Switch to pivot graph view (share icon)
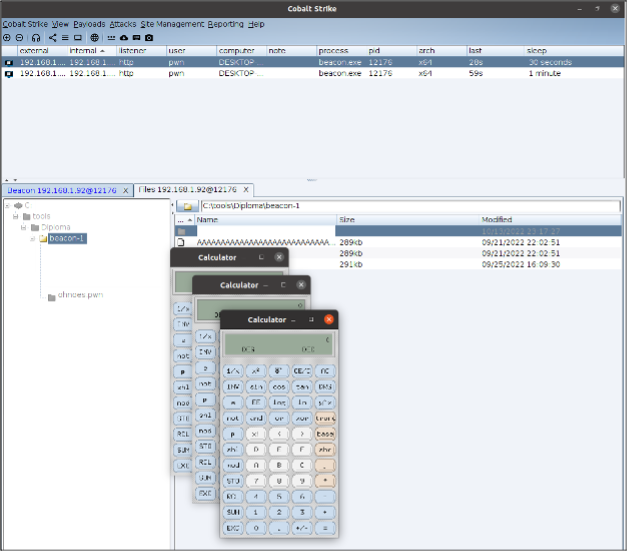 pyautogui.click(x=52, y=38)
